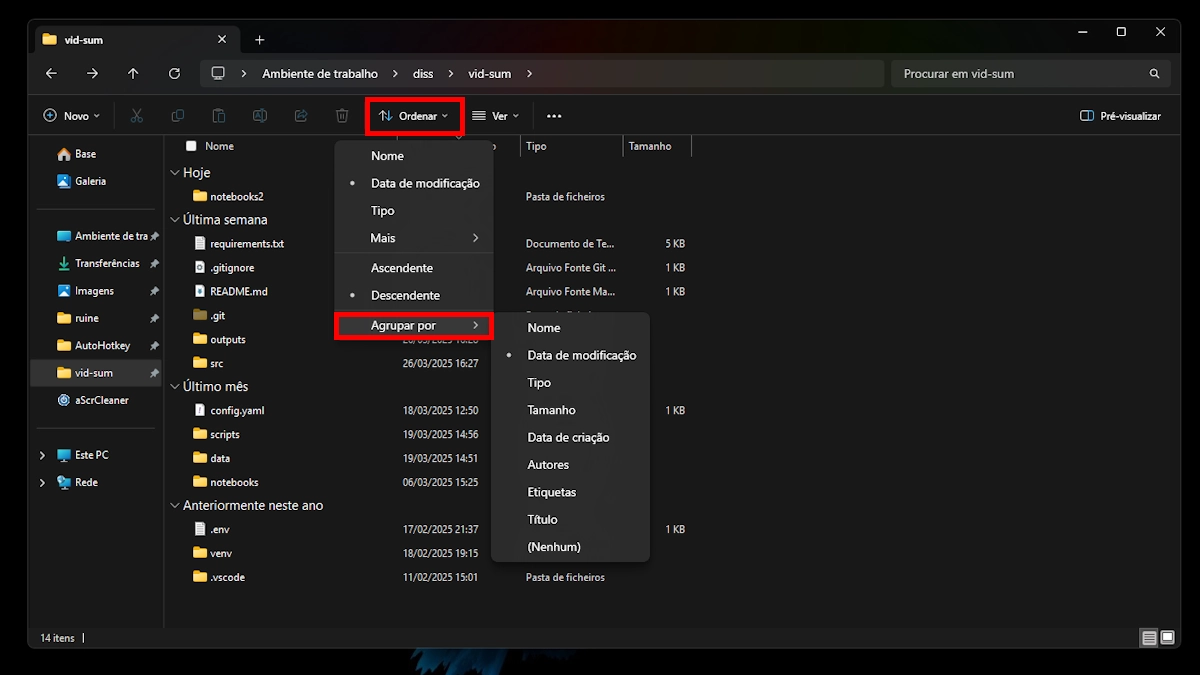Go up one folder level arrow
1200x675 pixels.
click(x=133, y=74)
